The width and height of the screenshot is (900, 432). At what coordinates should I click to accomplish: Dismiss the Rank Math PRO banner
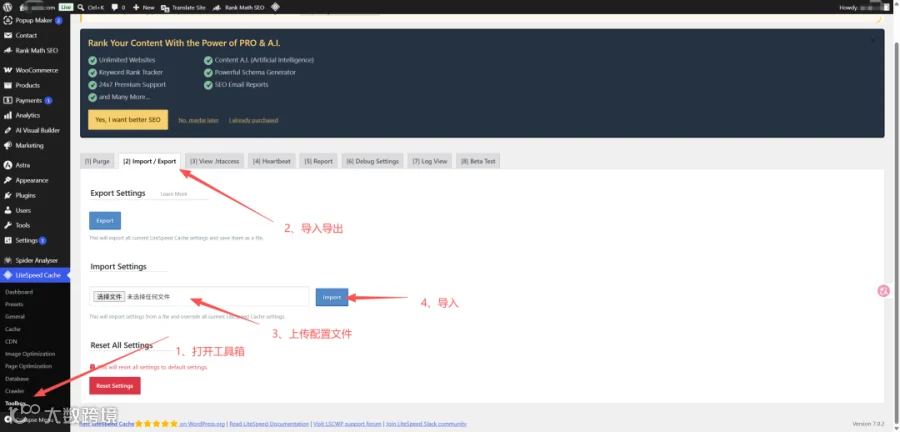click(x=873, y=40)
